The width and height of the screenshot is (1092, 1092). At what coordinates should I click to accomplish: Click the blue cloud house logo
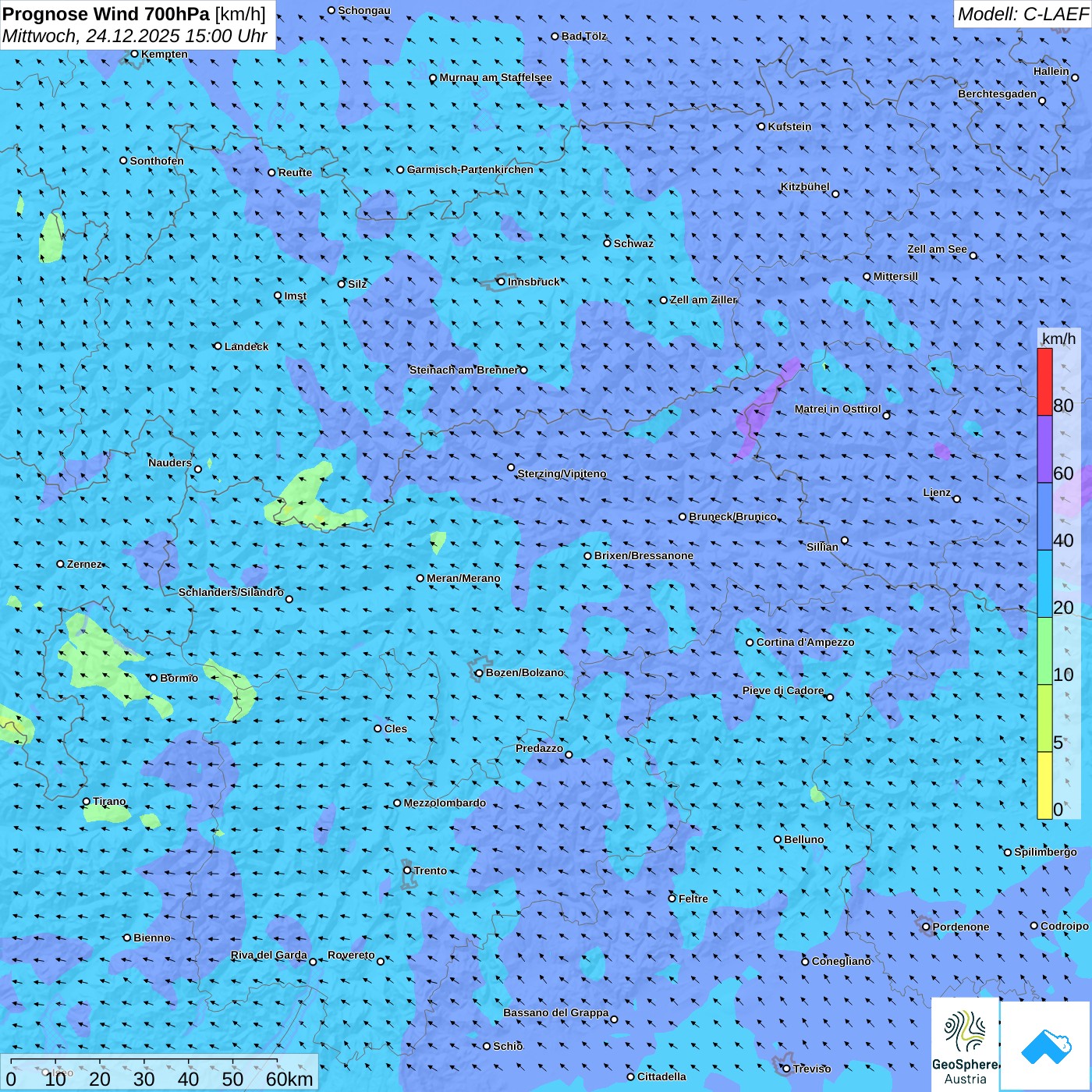(x=1046, y=1046)
